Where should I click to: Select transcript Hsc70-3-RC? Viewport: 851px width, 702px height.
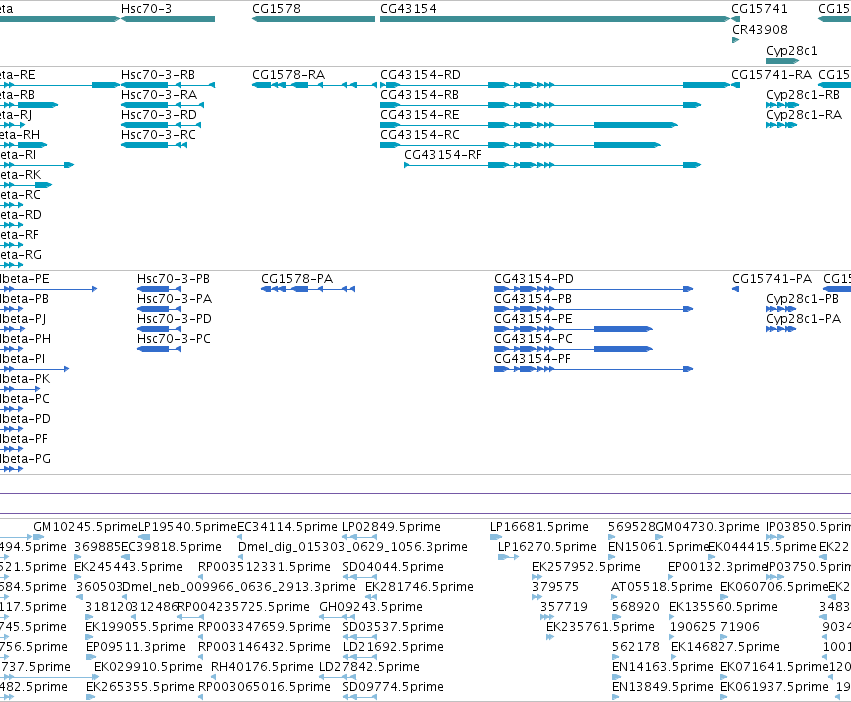pyautogui.click(x=154, y=145)
